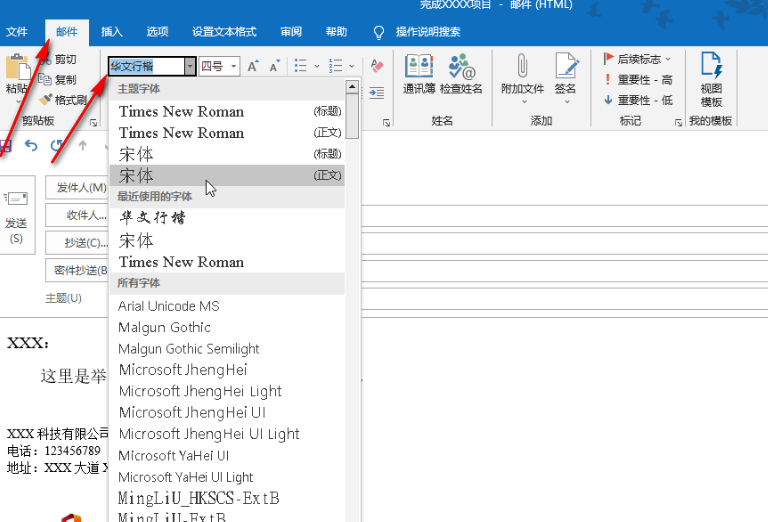
Task: Select Times New Roman (标题) theme font
Action: 227,112
